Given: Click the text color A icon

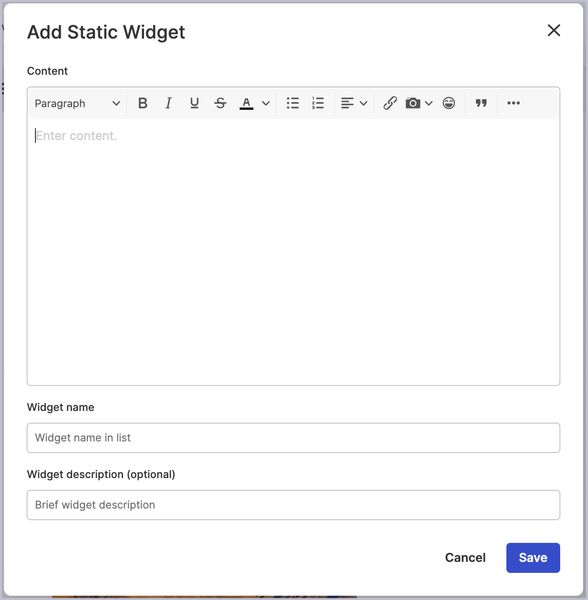Looking at the screenshot, I should tap(246, 103).
